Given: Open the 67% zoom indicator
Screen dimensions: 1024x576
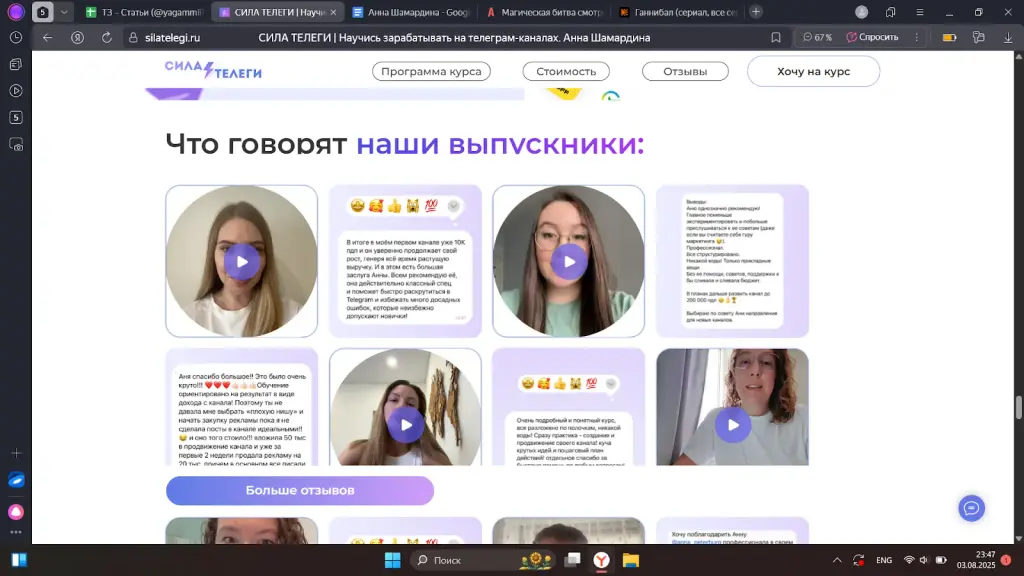Looking at the screenshot, I should 817,37.
